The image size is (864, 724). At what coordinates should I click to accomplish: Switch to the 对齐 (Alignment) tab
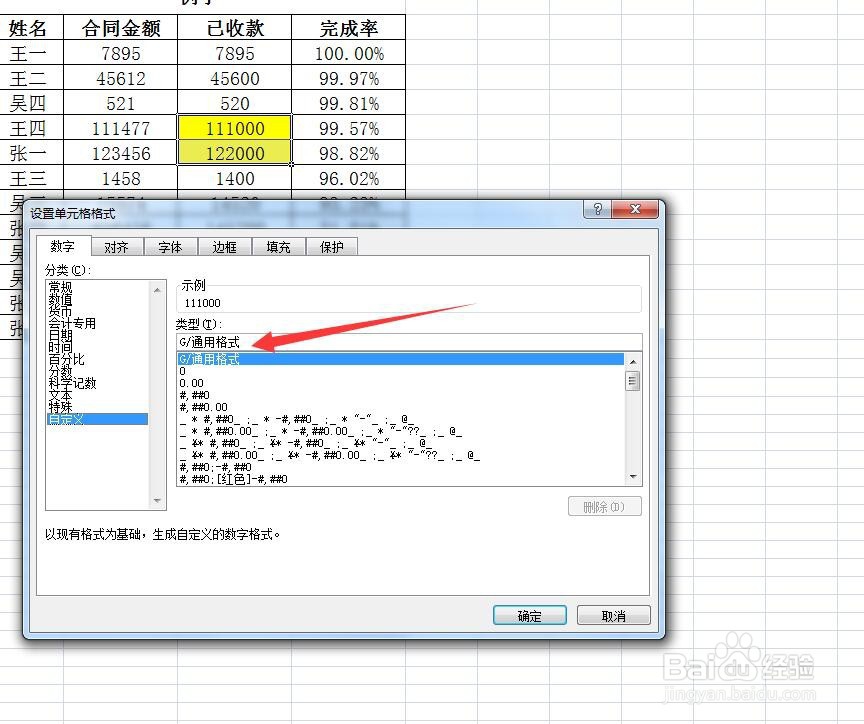click(117, 247)
